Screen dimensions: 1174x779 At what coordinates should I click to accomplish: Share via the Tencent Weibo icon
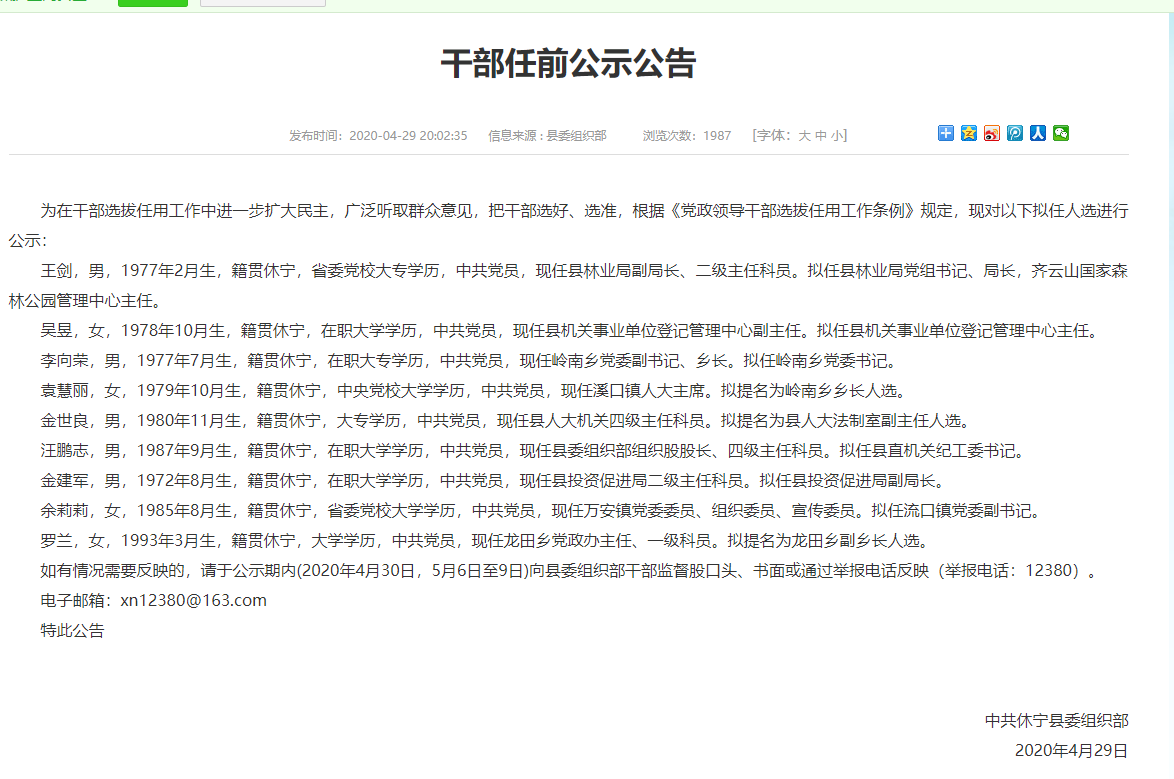[x=1015, y=133]
